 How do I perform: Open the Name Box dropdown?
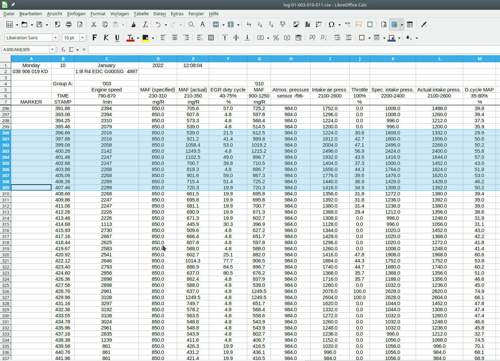[52, 50]
